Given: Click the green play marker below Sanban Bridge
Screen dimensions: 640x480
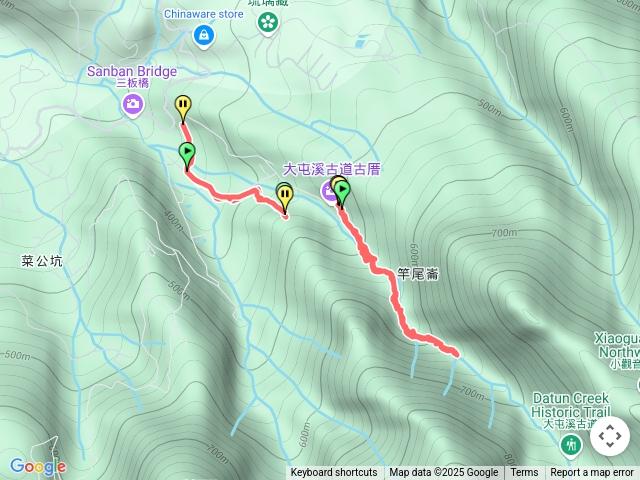Looking at the screenshot, I should (x=187, y=154).
